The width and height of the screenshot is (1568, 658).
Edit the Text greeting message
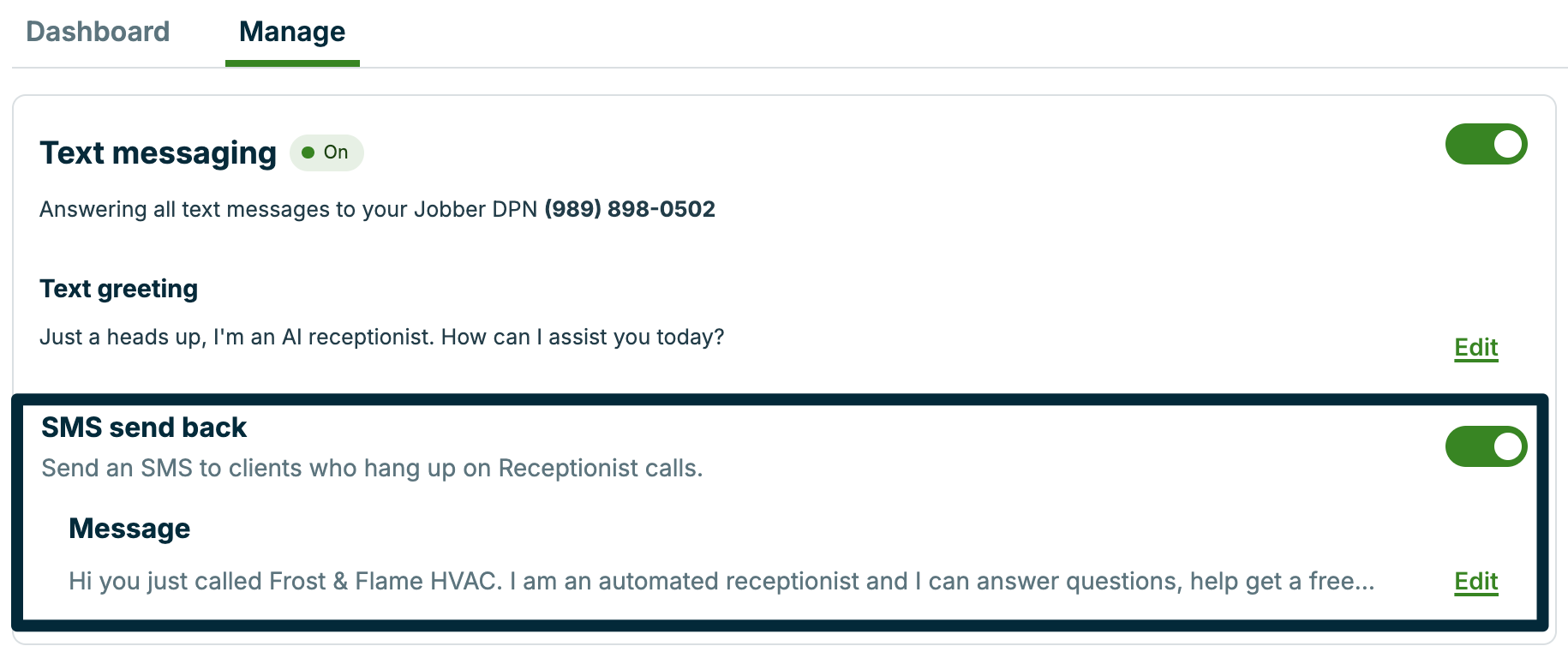(1475, 348)
